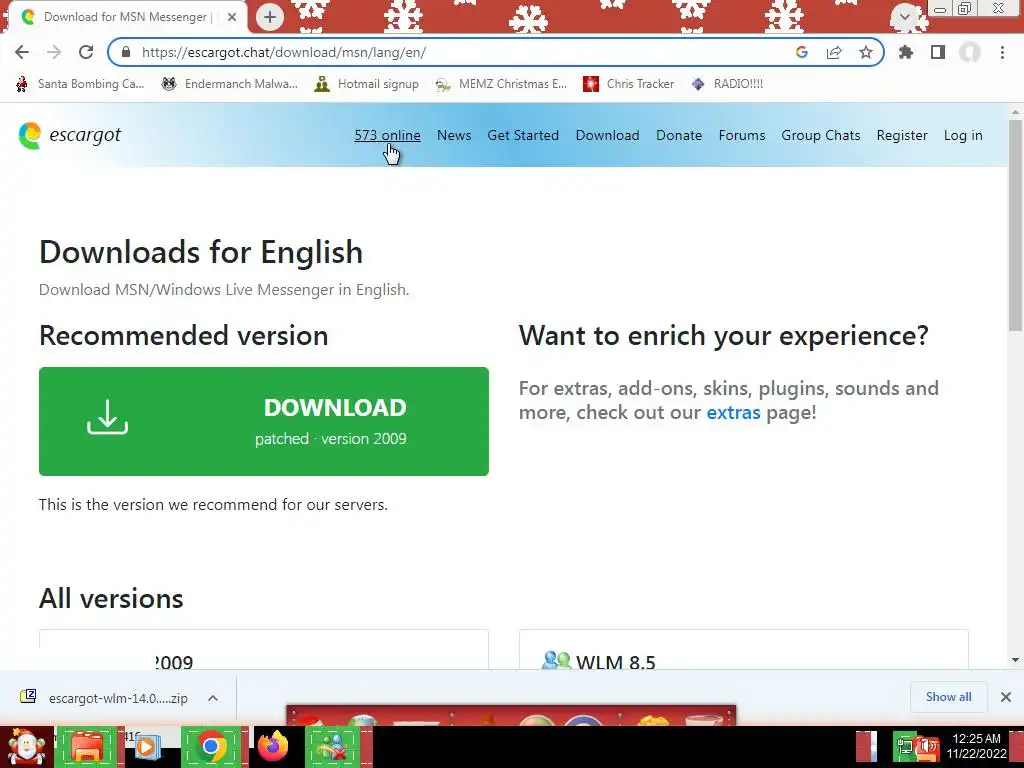
Task: Open the 573 online link
Action: [387, 135]
